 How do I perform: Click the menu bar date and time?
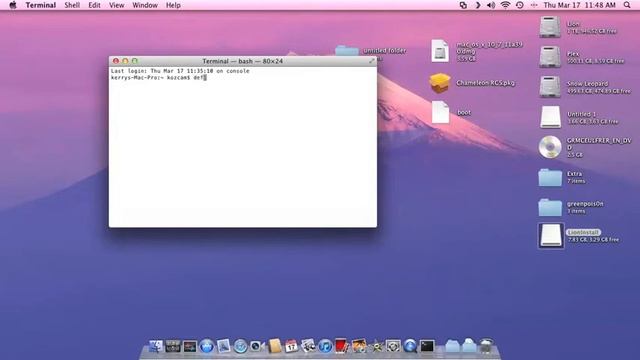click(x=579, y=5)
